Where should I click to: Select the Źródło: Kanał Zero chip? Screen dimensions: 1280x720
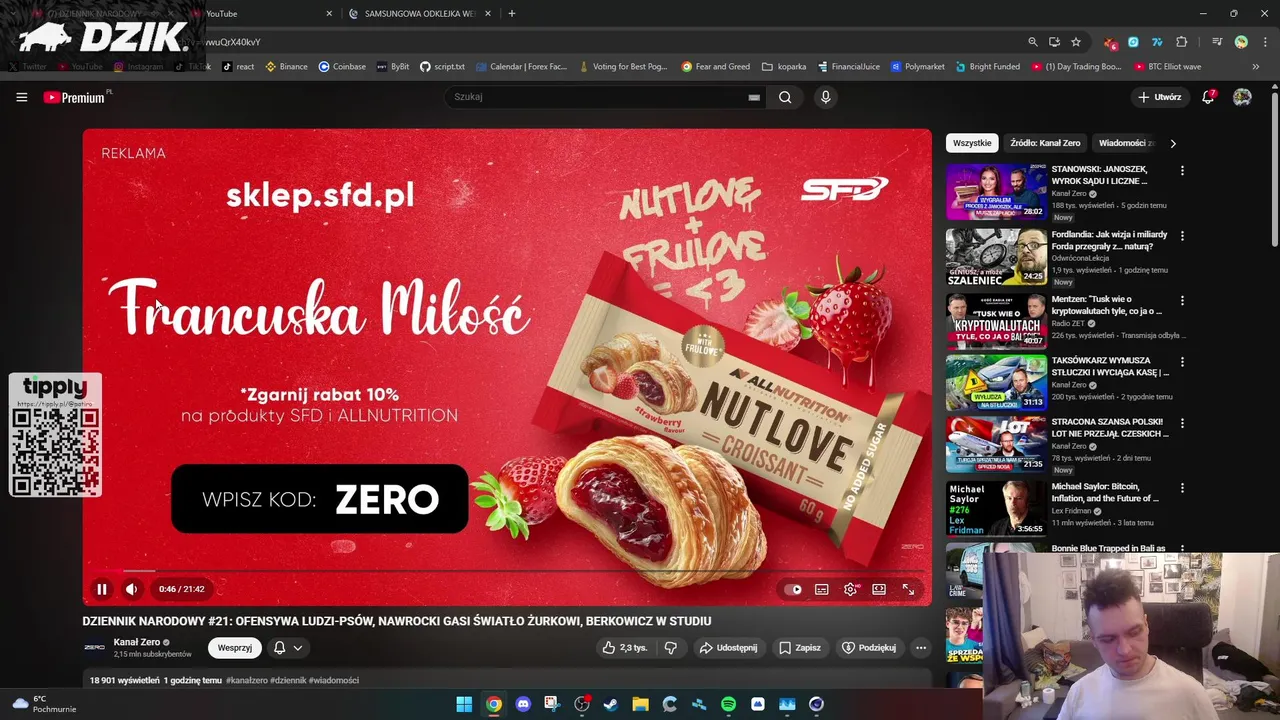pyautogui.click(x=1045, y=143)
